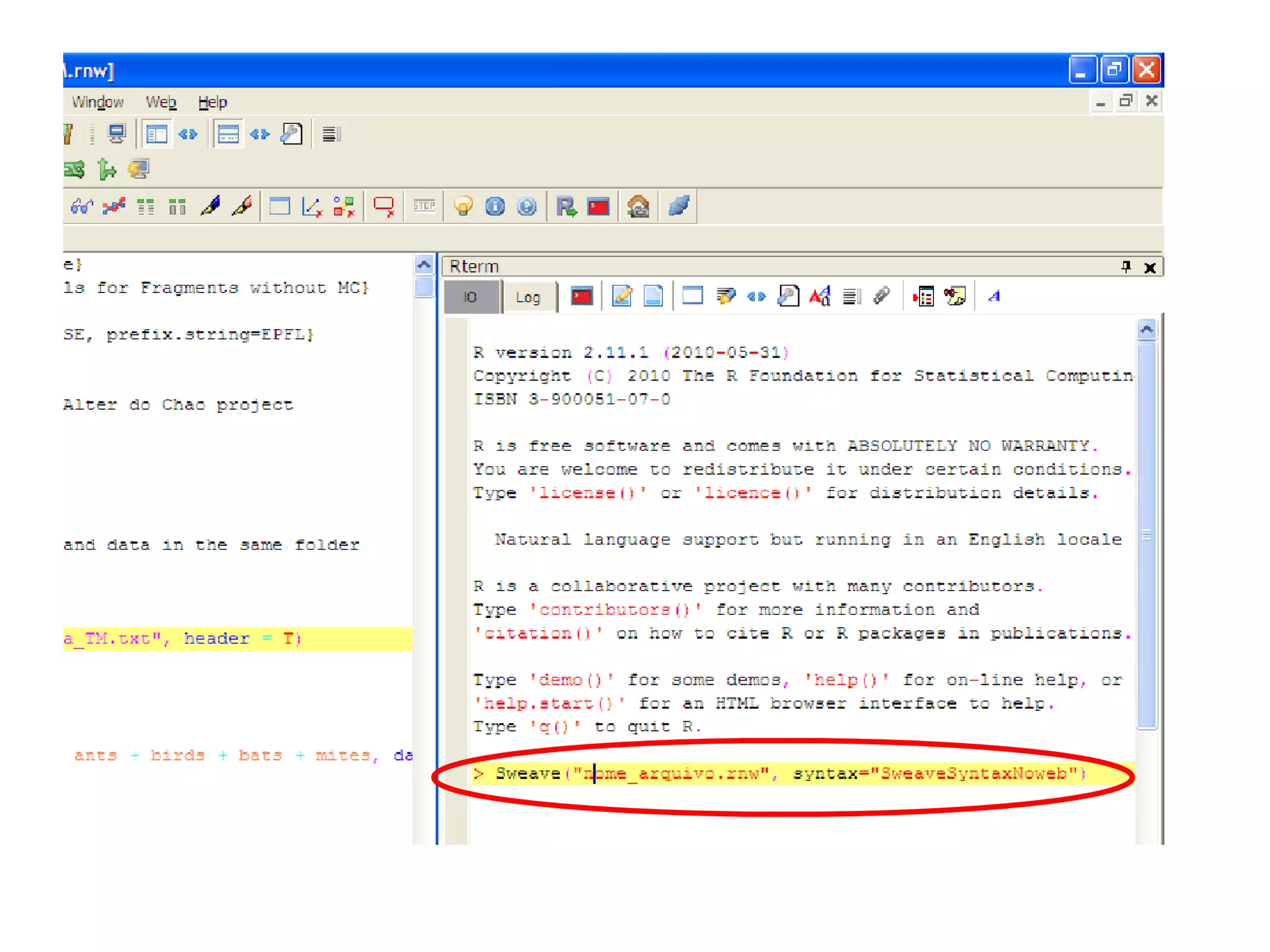Click the STOP button in R toolbar

coord(424,206)
